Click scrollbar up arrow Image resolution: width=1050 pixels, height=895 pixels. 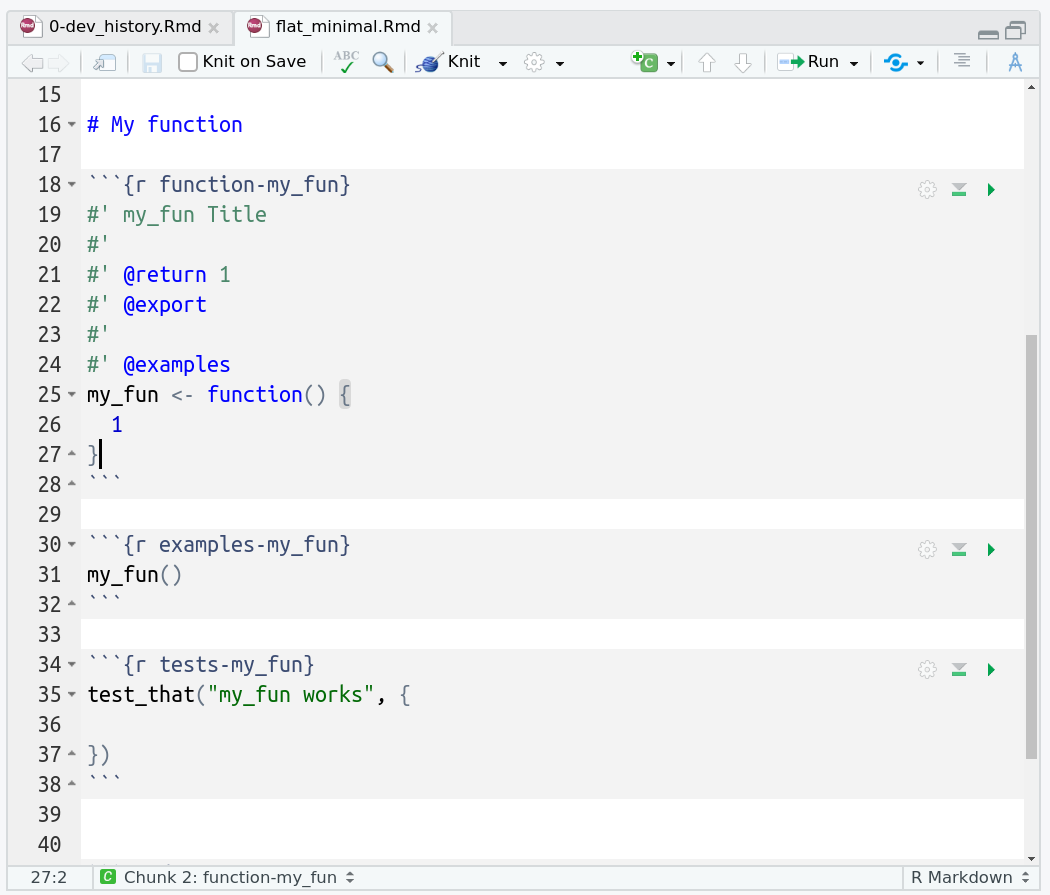click(1031, 88)
